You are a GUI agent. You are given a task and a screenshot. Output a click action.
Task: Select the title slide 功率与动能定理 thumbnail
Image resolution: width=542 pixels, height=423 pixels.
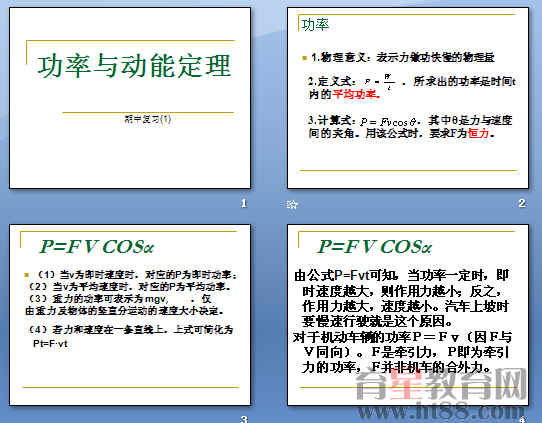coord(130,98)
